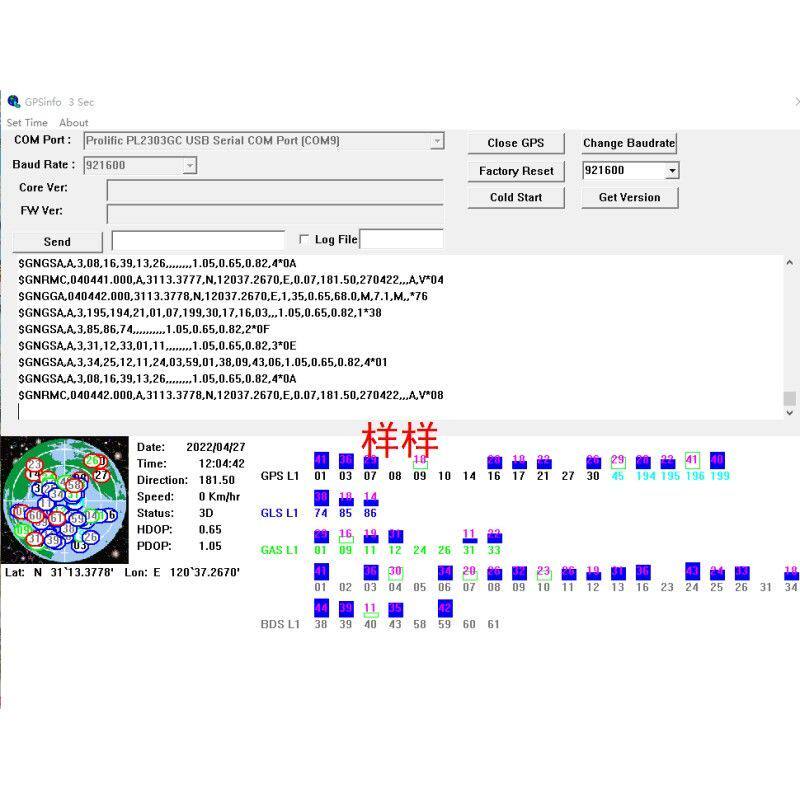The image size is (800, 800).
Task: Open the About menu
Action: click(x=73, y=122)
